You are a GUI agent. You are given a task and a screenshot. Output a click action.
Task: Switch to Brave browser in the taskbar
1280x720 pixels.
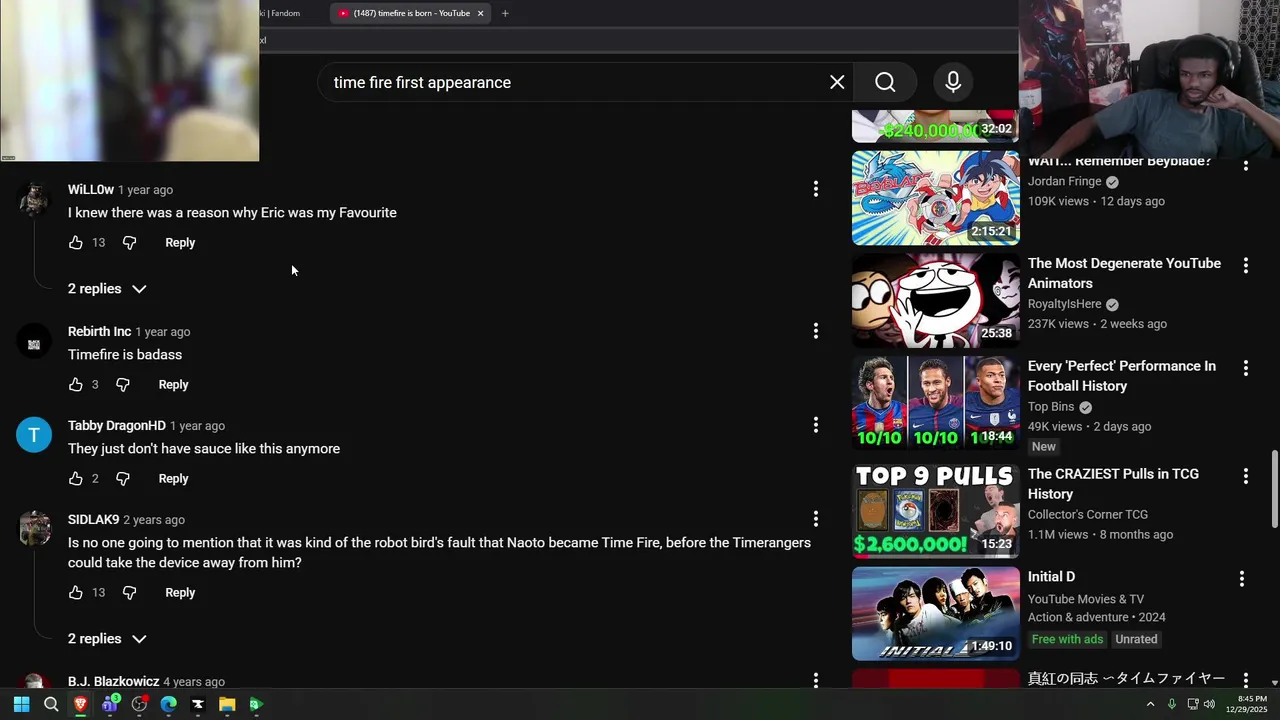pos(80,704)
